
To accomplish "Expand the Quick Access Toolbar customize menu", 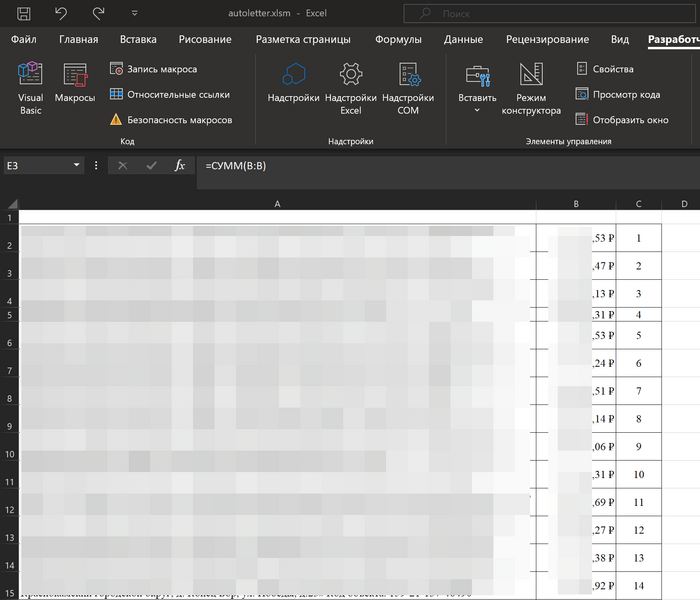I will pos(135,15).
